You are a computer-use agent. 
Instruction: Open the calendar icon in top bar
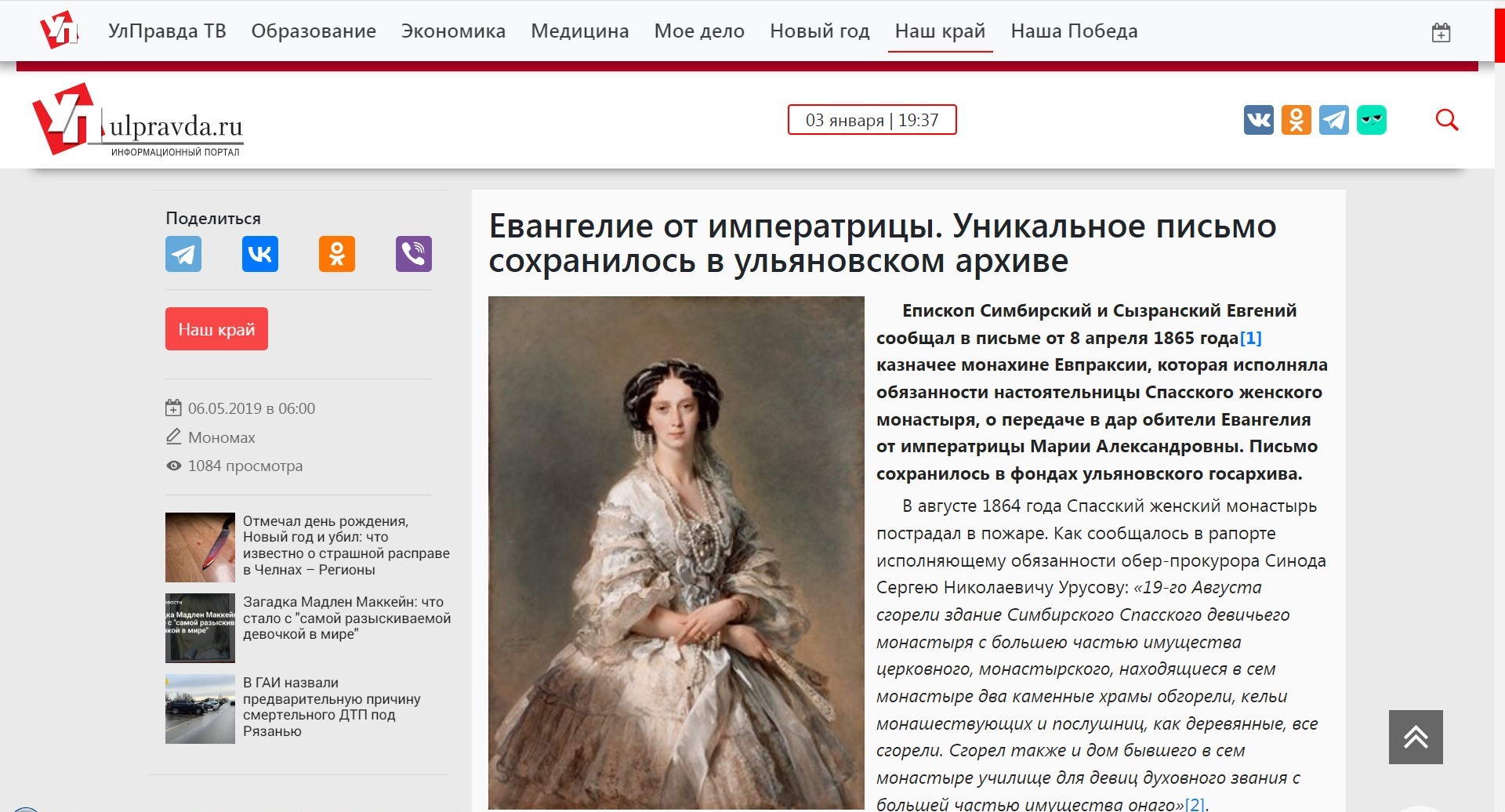click(1441, 32)
